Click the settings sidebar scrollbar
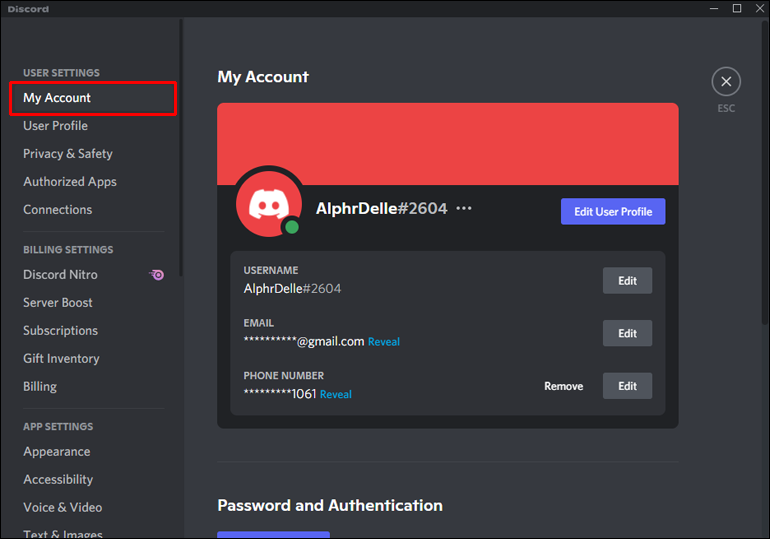Image resolution: width=770 pixels, height=539 pixels. pos(181,150)
